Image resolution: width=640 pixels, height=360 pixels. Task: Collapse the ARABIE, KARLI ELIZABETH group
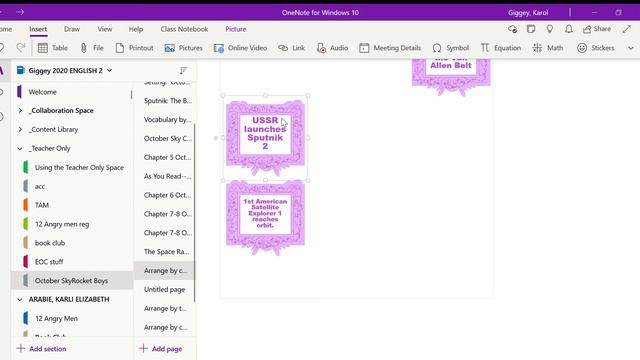pos(20,300)
